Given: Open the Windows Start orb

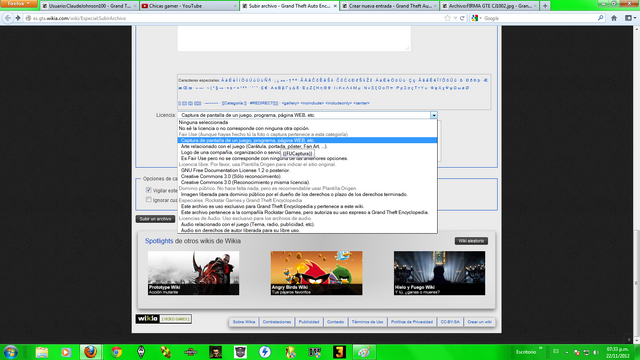Looking at the screenshot, I should click(x=10, y=352).
